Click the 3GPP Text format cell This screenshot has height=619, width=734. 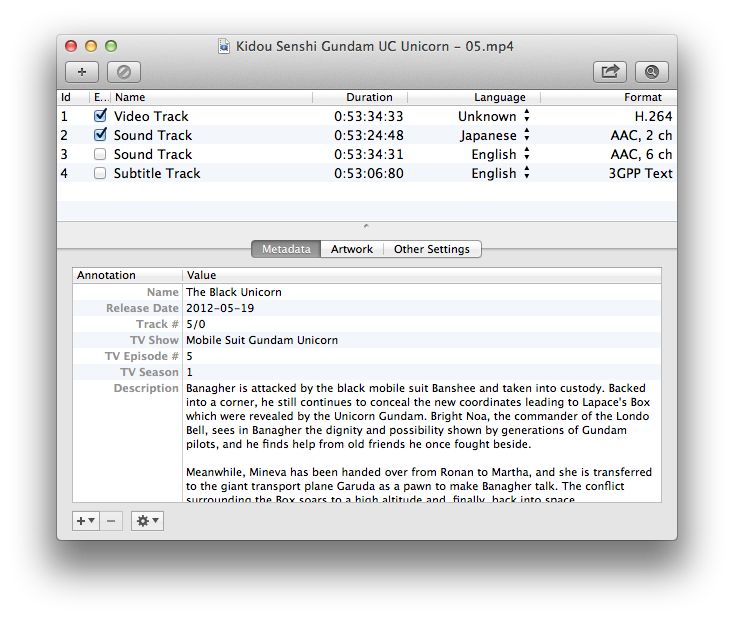(640, 174)
